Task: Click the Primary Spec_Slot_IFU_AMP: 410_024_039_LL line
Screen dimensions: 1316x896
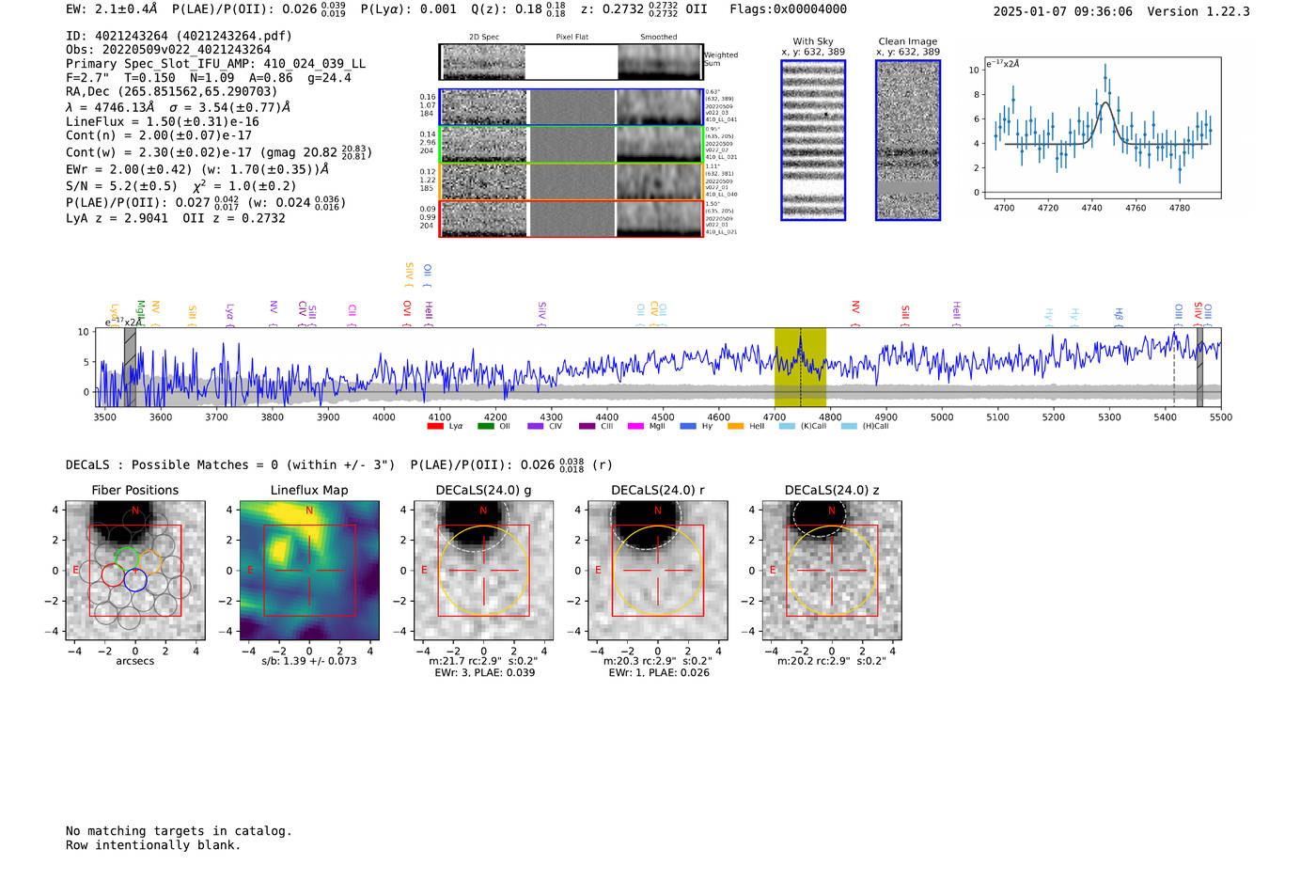Action: tap(216, 63)
